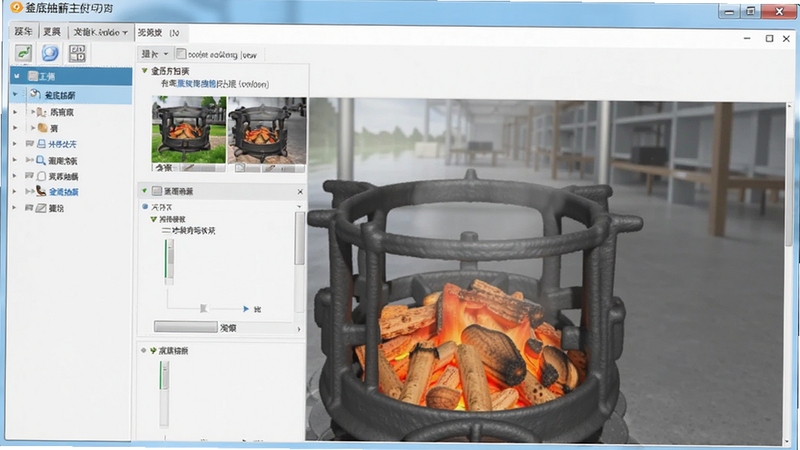
Task: Click the orange app icon in the title bar
Action: click(x=16, y=8)
